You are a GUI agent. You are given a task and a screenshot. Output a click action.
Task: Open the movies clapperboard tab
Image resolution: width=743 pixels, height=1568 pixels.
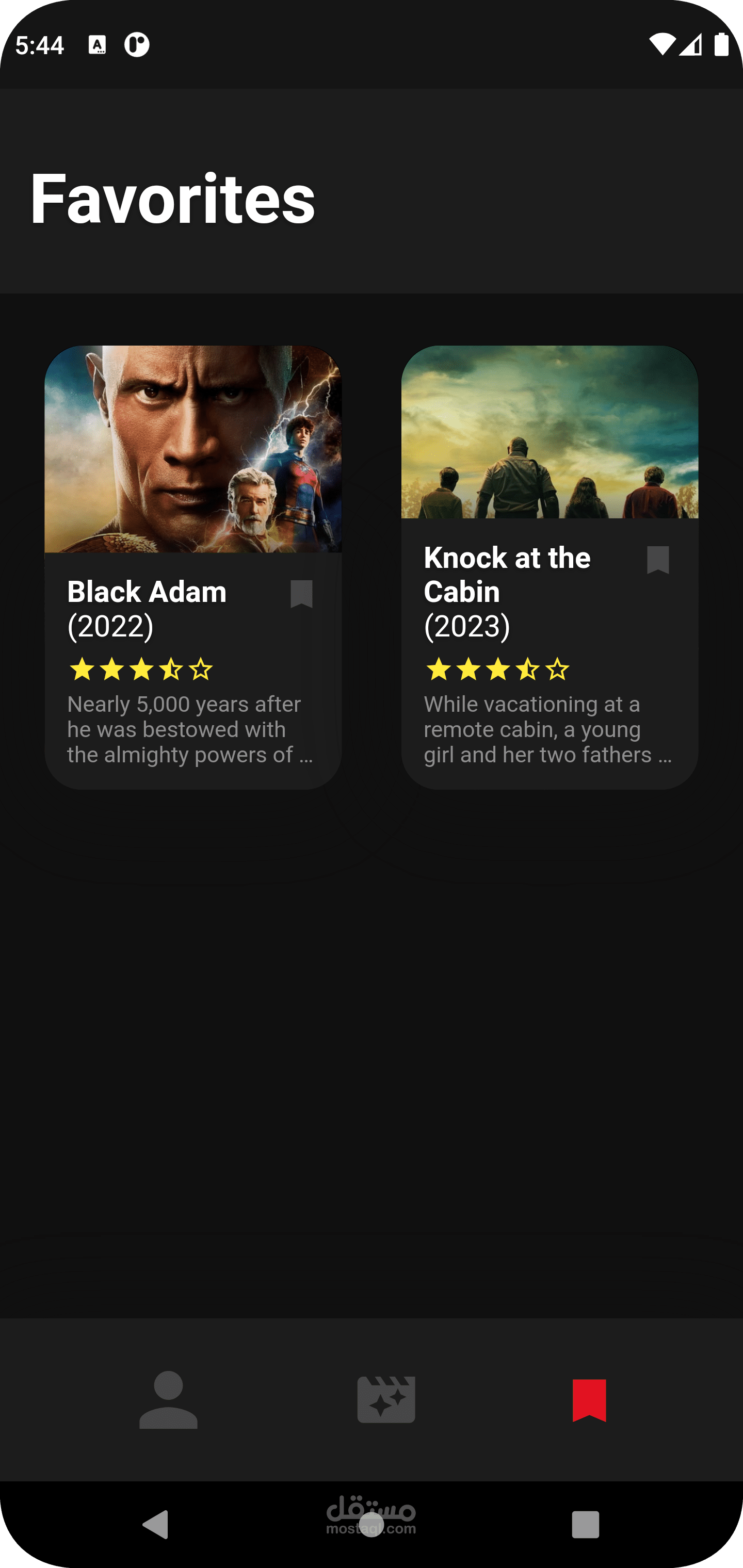386,1399
